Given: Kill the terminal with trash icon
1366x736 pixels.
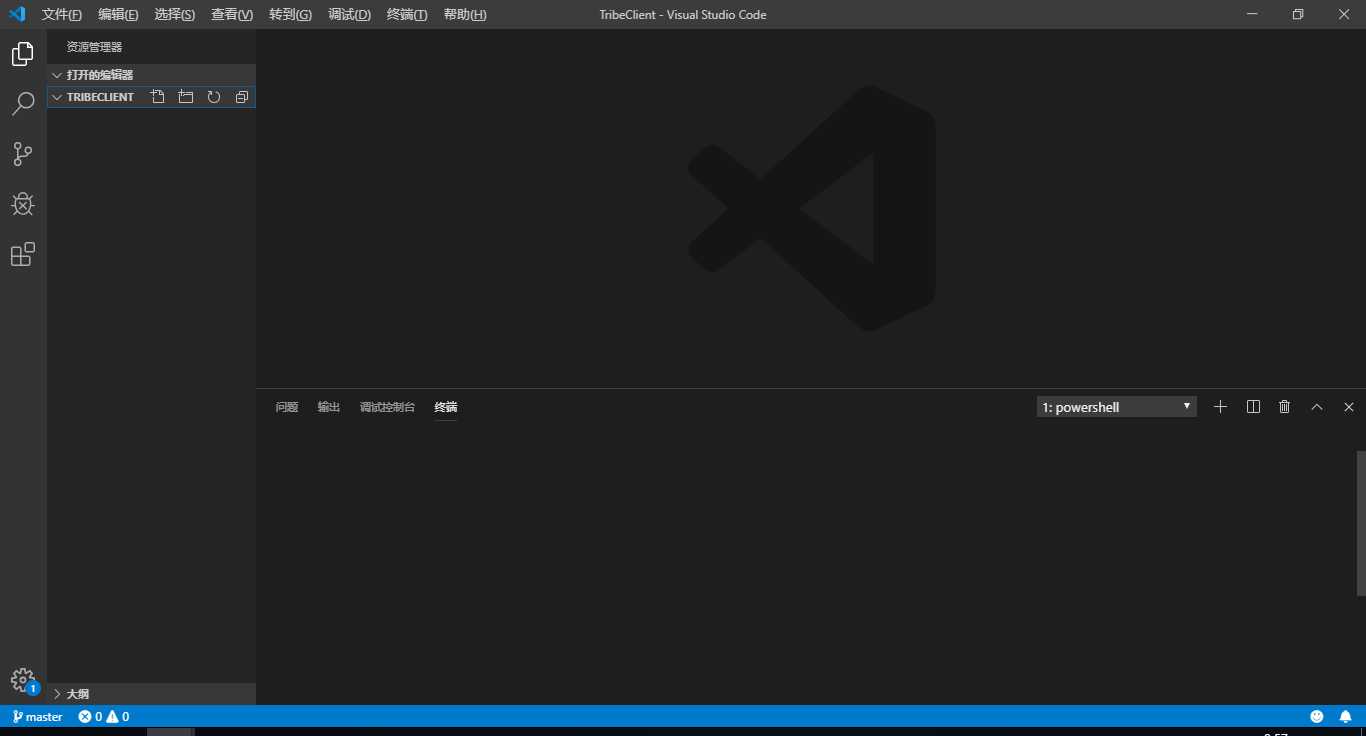Looking at the screenshot, I should 1285,407.
